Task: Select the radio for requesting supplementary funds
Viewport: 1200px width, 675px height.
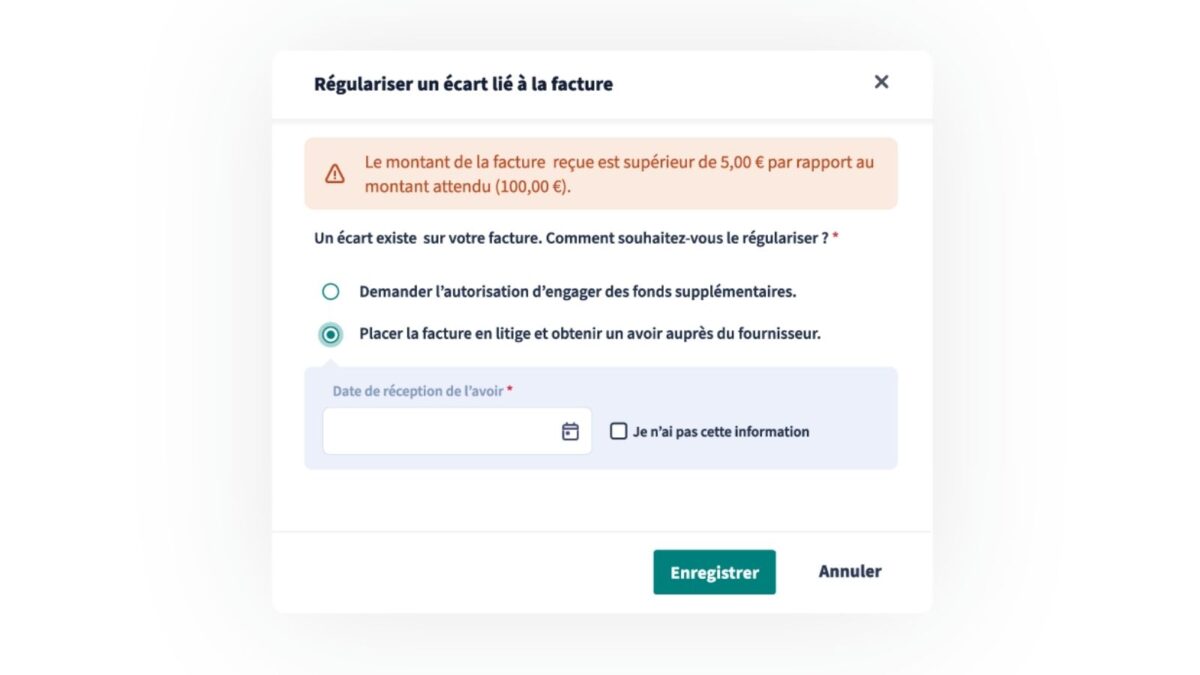Action: pos(330,292)
